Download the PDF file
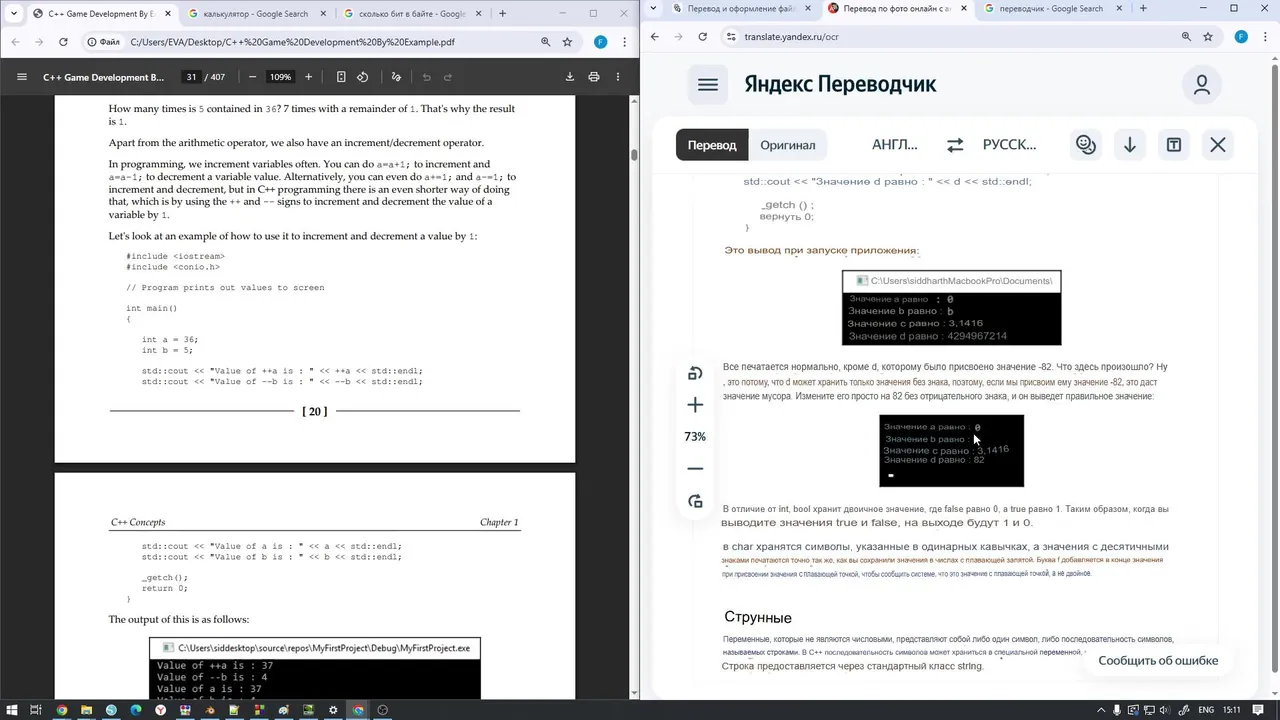1280x720 pixels. [570, 77]
